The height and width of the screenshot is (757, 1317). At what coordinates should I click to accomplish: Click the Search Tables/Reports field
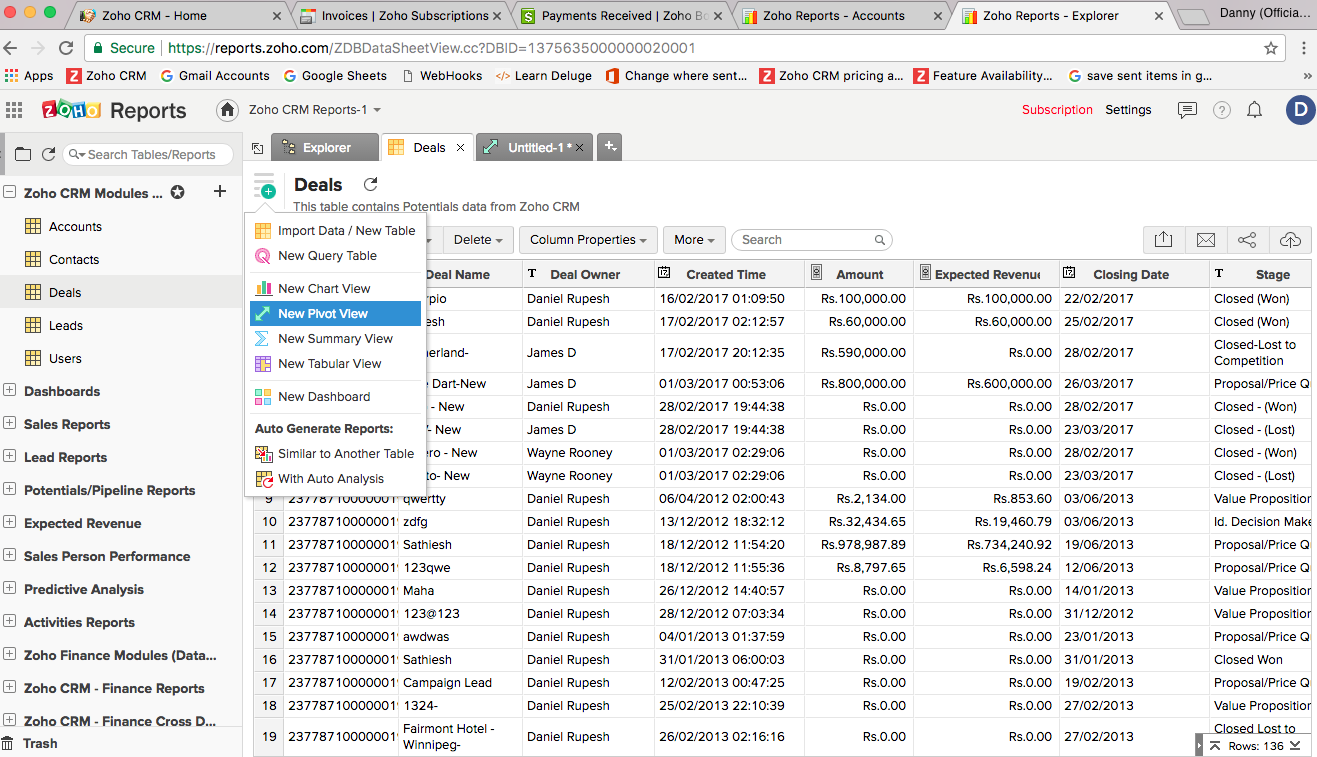tap(148, 155)
